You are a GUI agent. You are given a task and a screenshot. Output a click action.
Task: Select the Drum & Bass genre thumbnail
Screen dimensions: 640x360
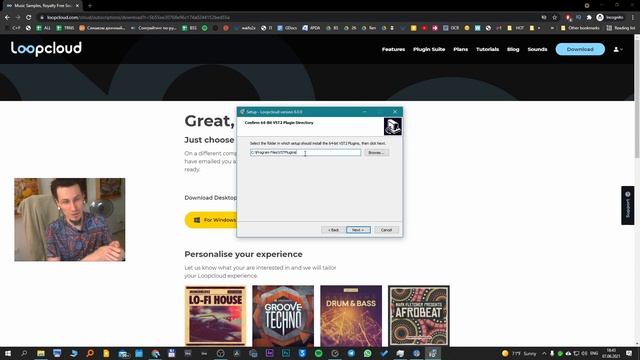coord(351,316)
